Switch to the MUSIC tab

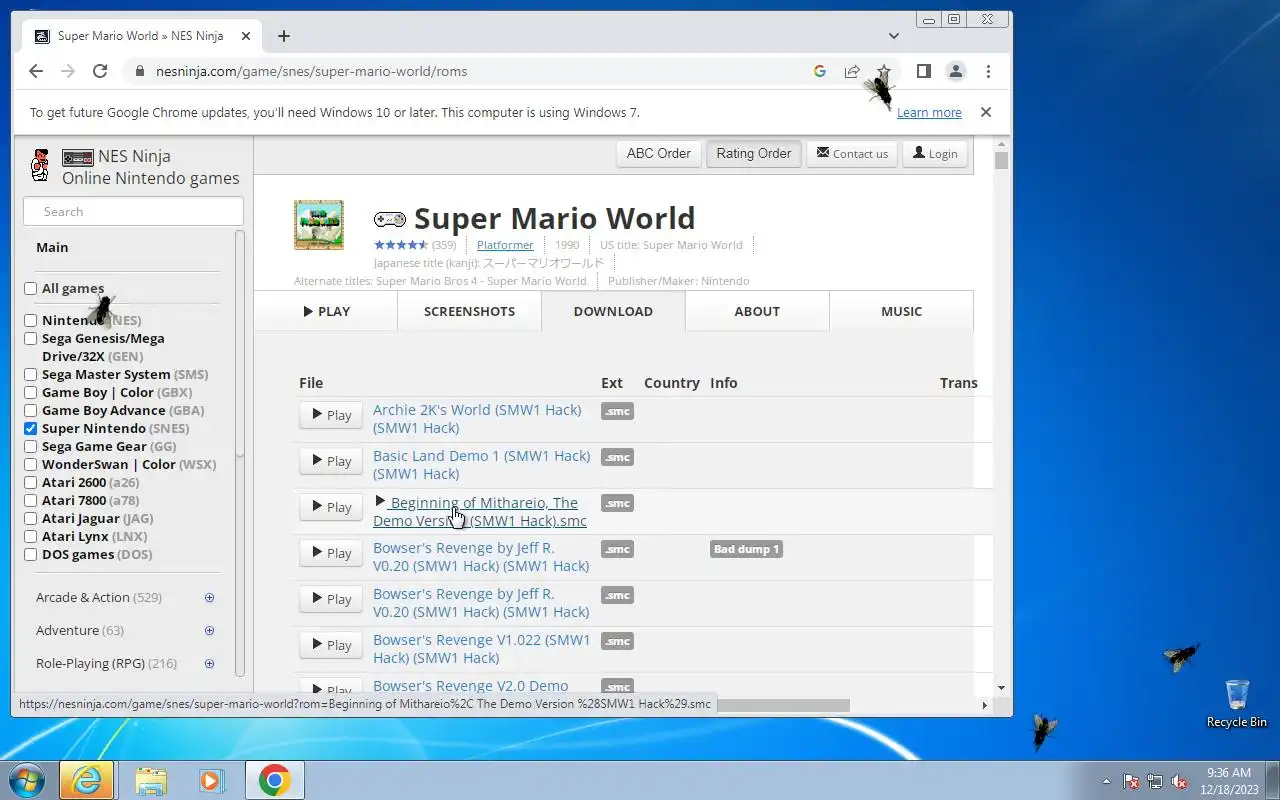coord(901,311)
